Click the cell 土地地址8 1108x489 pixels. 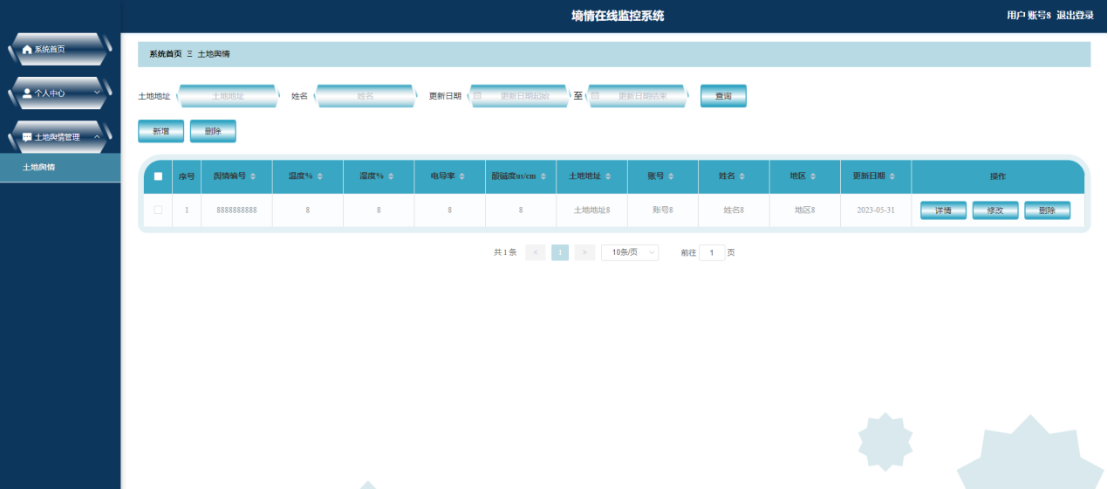click(x=592, y=211)
